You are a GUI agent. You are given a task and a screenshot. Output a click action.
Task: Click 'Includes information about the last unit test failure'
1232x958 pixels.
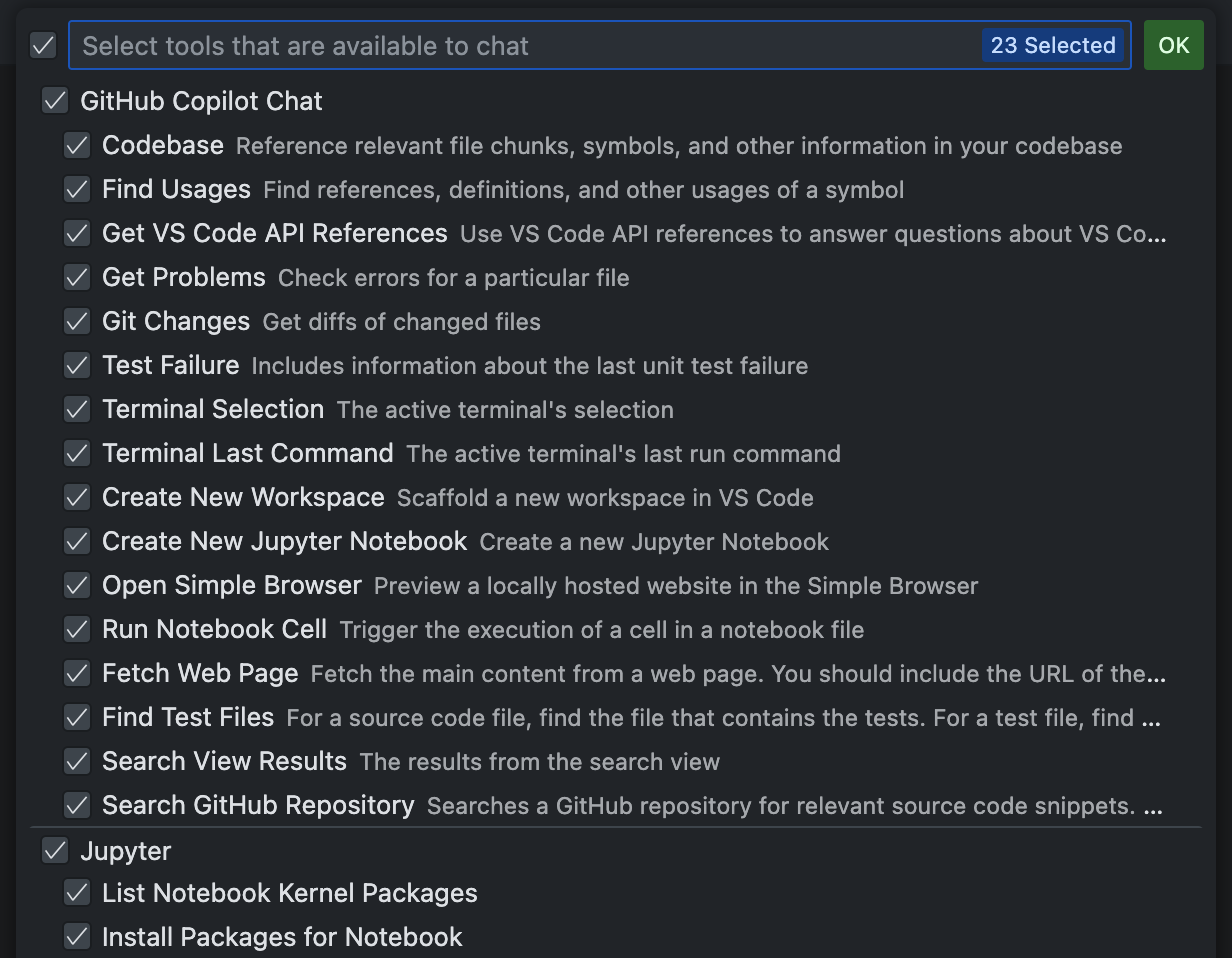530,366
